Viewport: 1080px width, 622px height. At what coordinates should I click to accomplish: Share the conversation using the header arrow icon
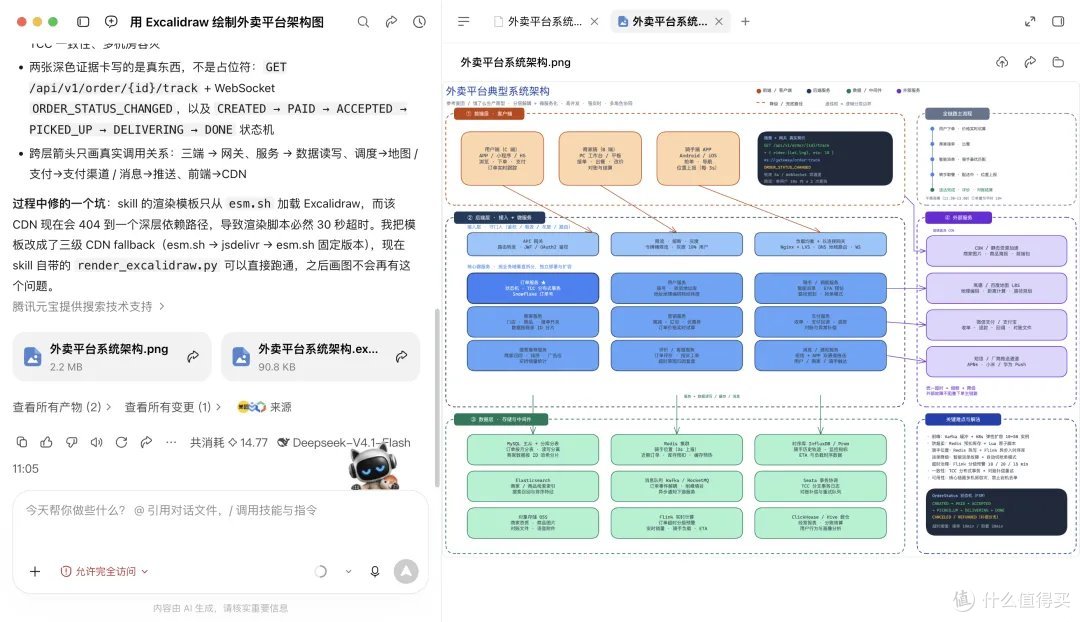coord(391,22)
